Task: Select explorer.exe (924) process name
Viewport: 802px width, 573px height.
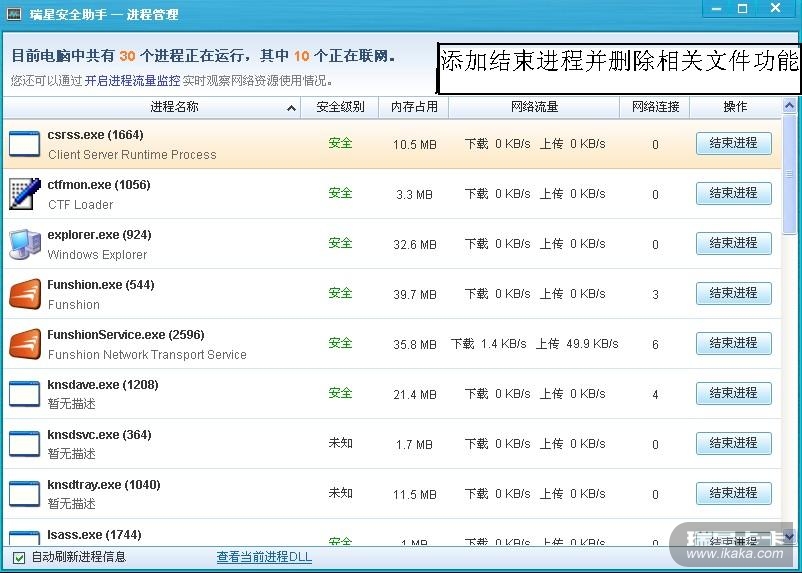Action: (x=99, y=235)
